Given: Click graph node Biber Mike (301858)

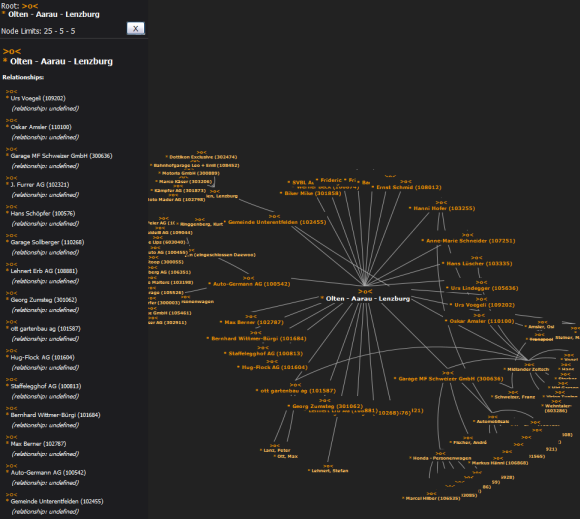Looking at the screenshot, I should (313, 193).
